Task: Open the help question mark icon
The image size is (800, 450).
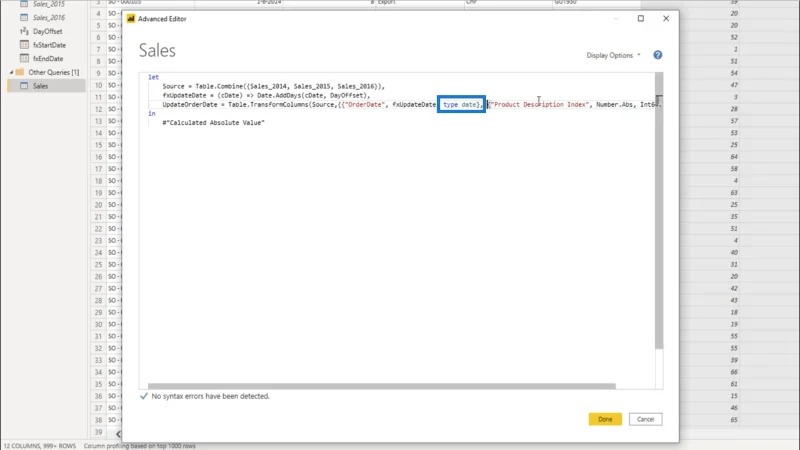Action: pyautogui.click(x=658, y=55)
